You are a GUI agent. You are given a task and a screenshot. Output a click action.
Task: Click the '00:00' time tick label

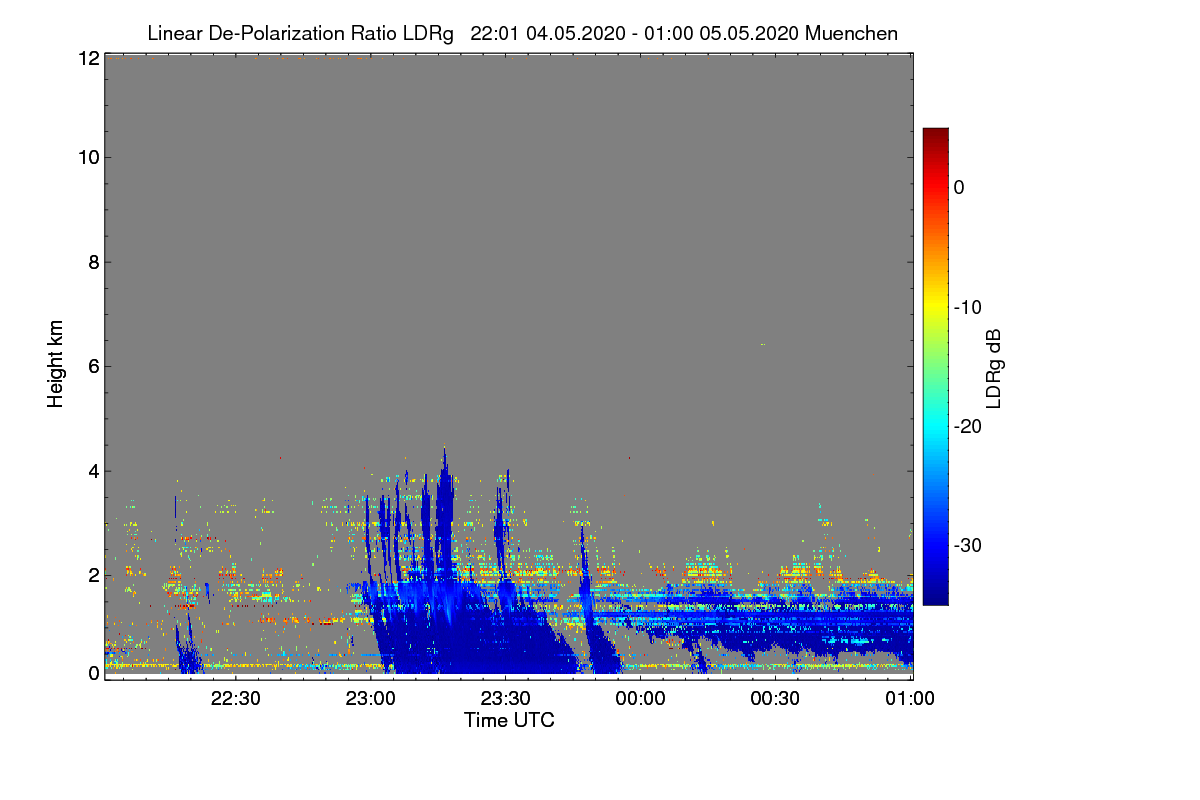[641, 699]
